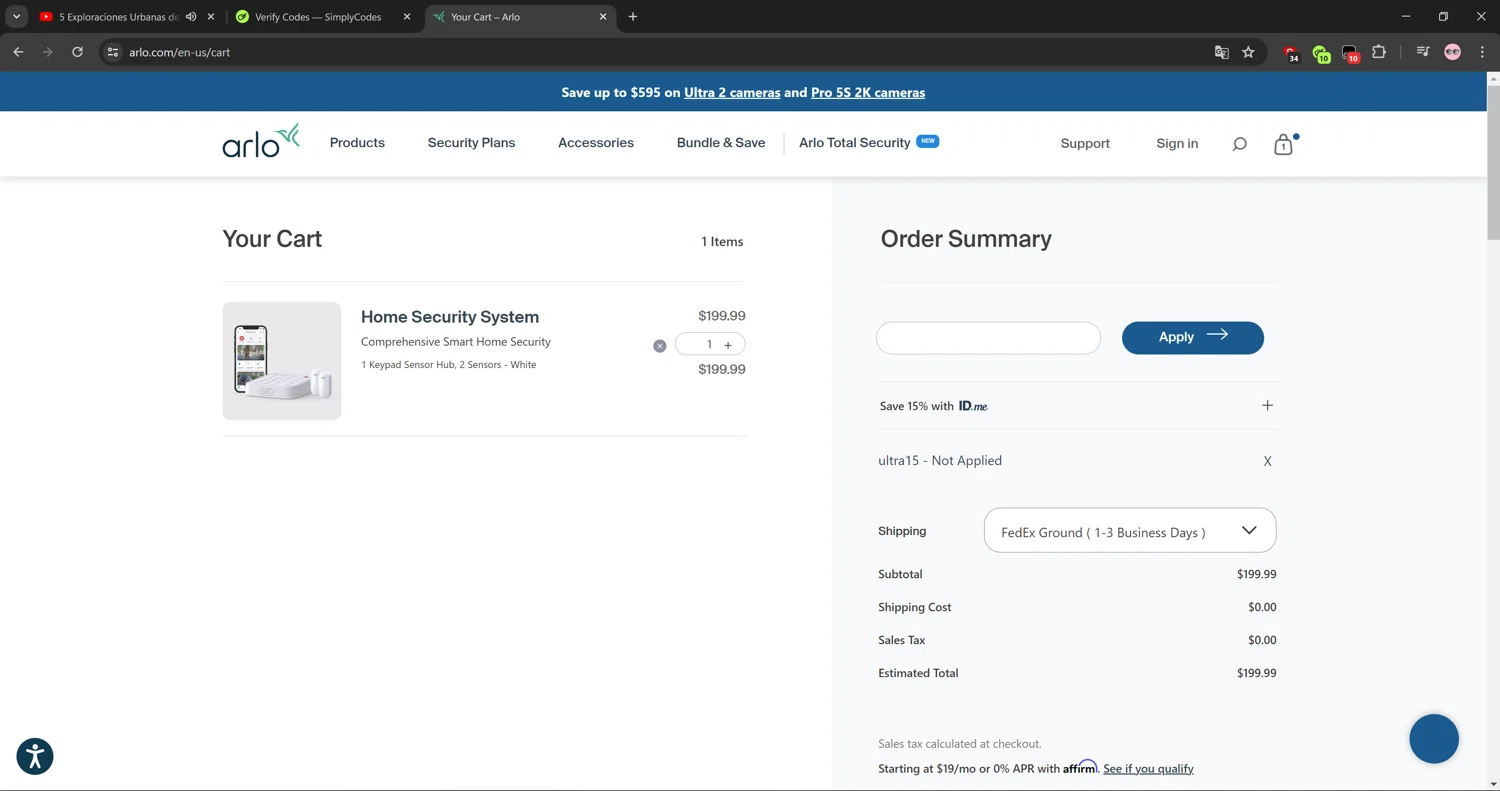Image resolution: width=1500 pixels, height=791 pixels.
Task: Open the Bundle & Save menu
Action: (x=721, y=143)
